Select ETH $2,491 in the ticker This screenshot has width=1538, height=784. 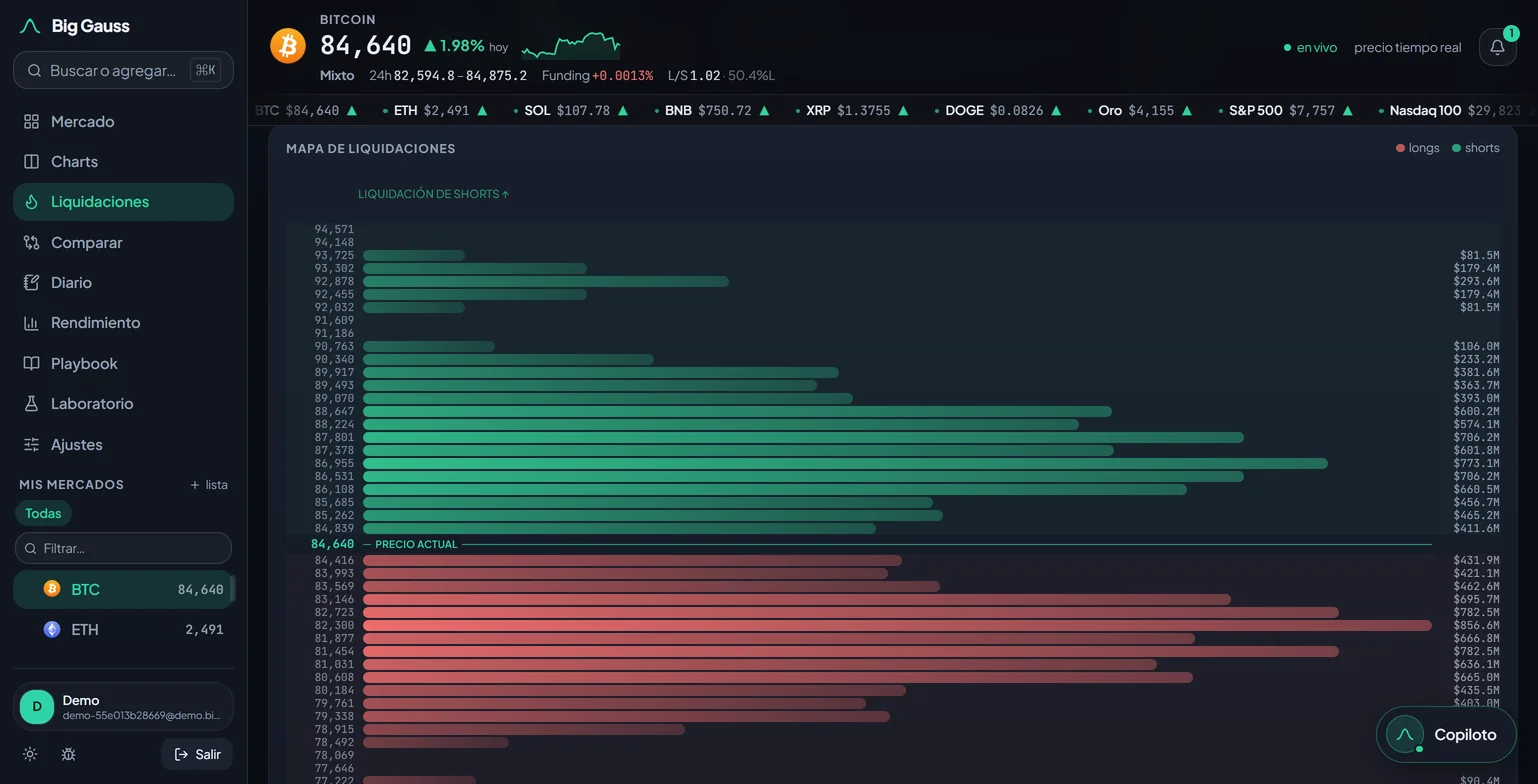436,110
